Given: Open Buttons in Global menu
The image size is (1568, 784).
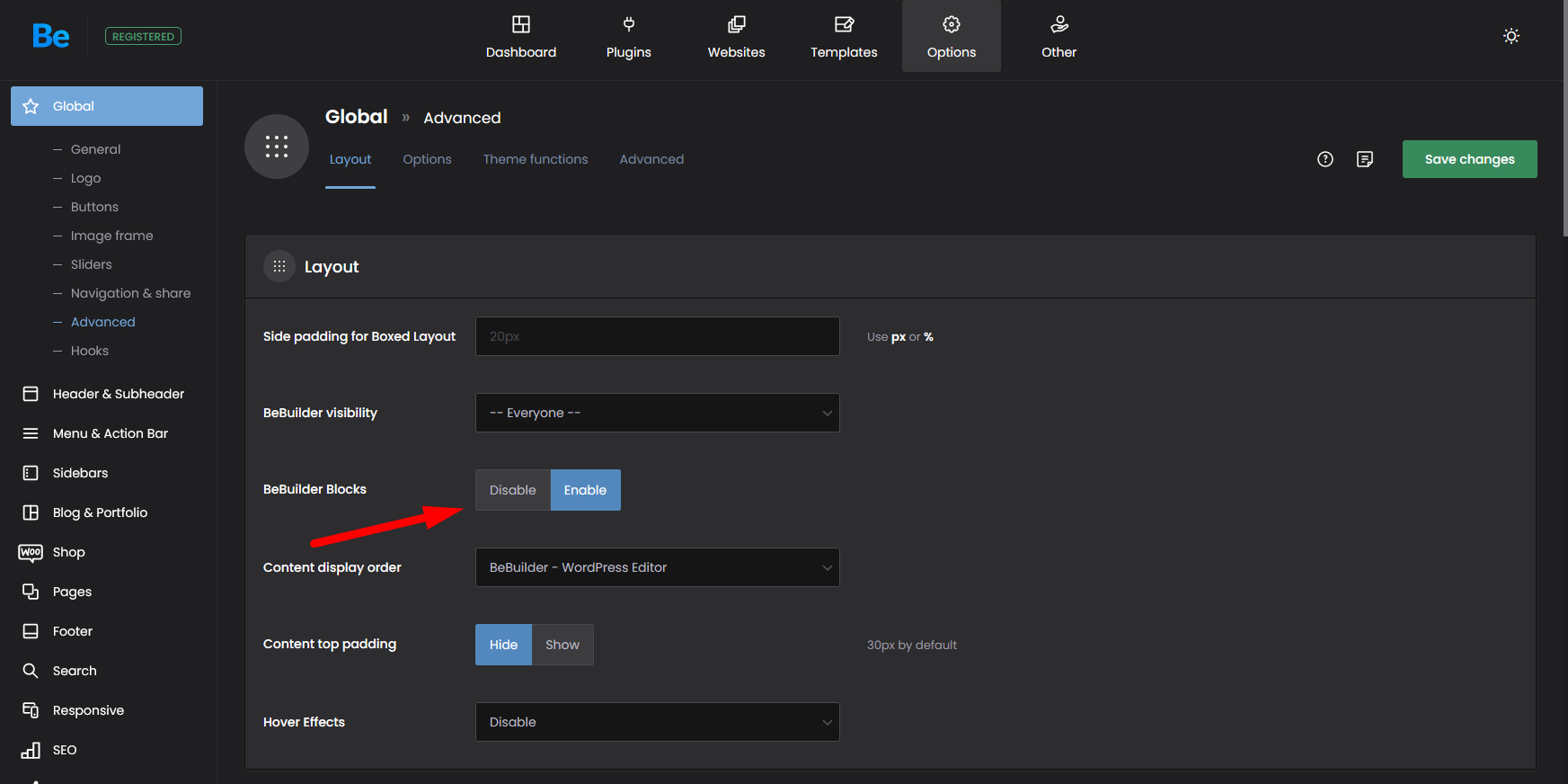Looking at the screenshot, I should click(94, 207).
